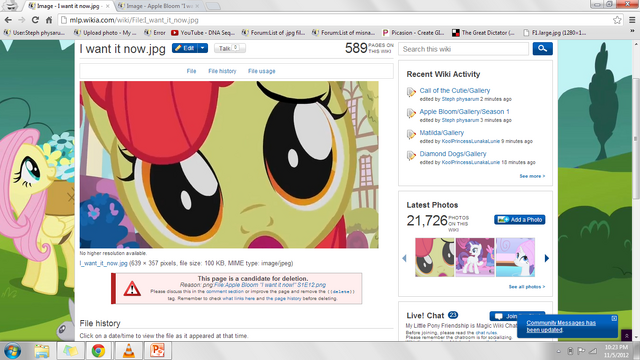Viewport: 640px width, 360px height.
Task: Open the Error bookmark
Action: [x=155, y=32]
